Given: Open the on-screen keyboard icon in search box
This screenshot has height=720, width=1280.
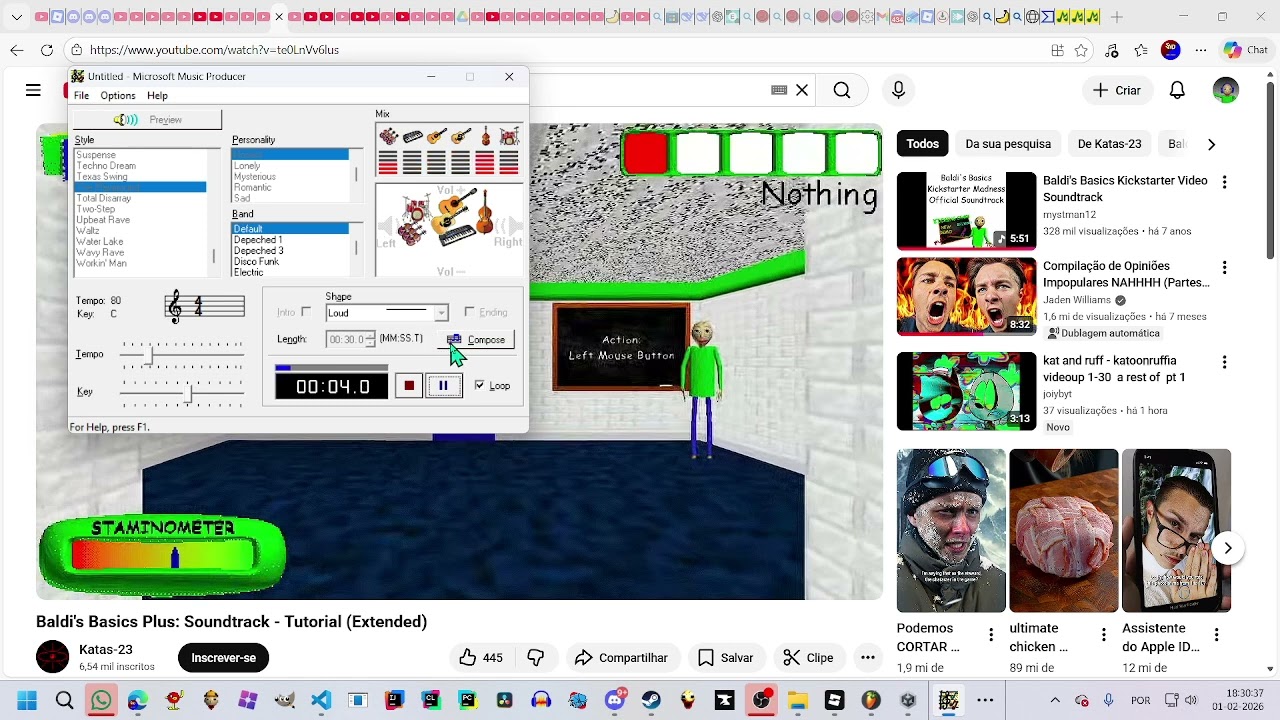Looking at the screenshot, I should pos(779,90).
